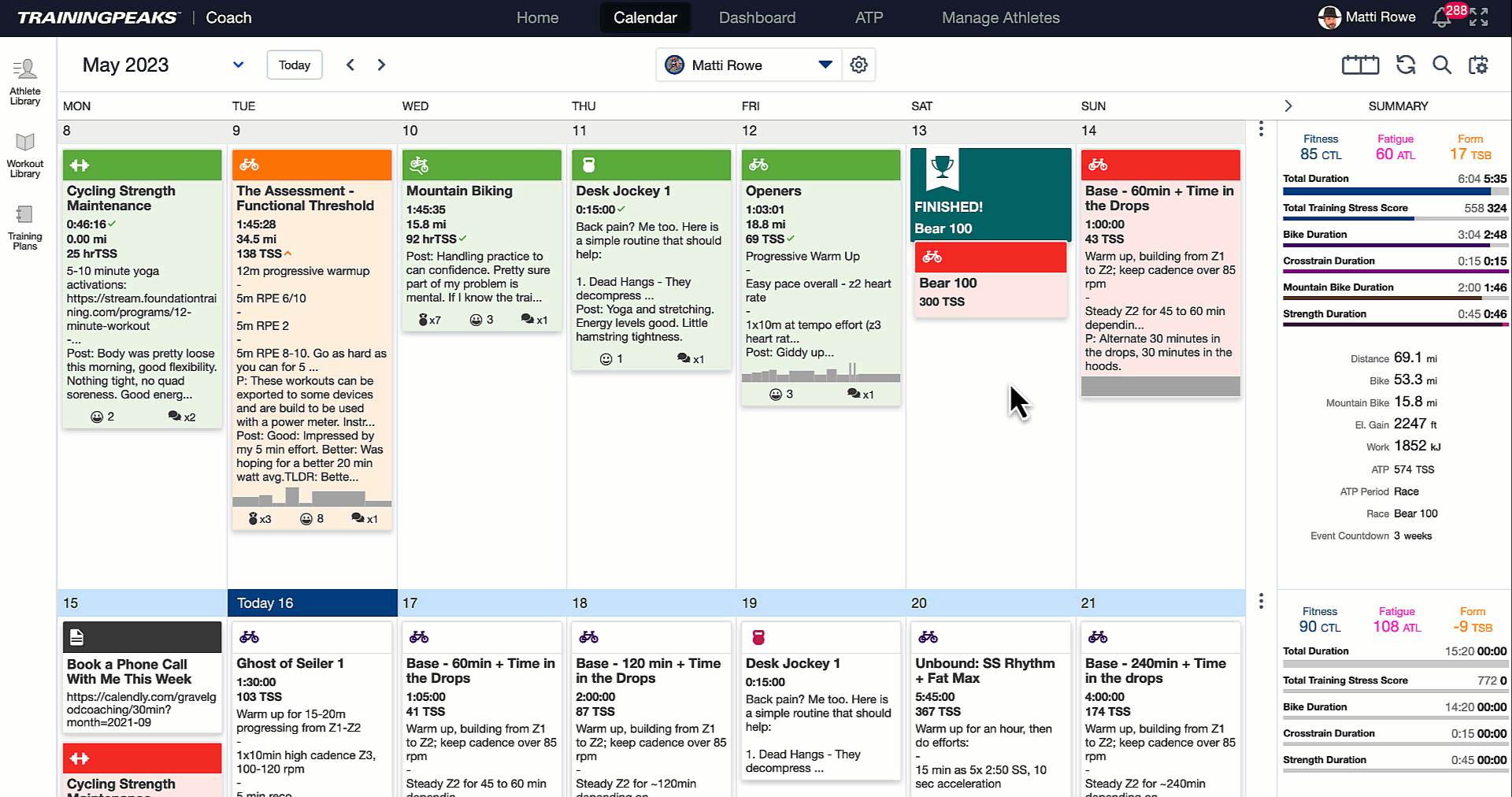The image size is (1512, 797).
Task: Open the Workout Library sidebar
Action: [x=25, y=155]
